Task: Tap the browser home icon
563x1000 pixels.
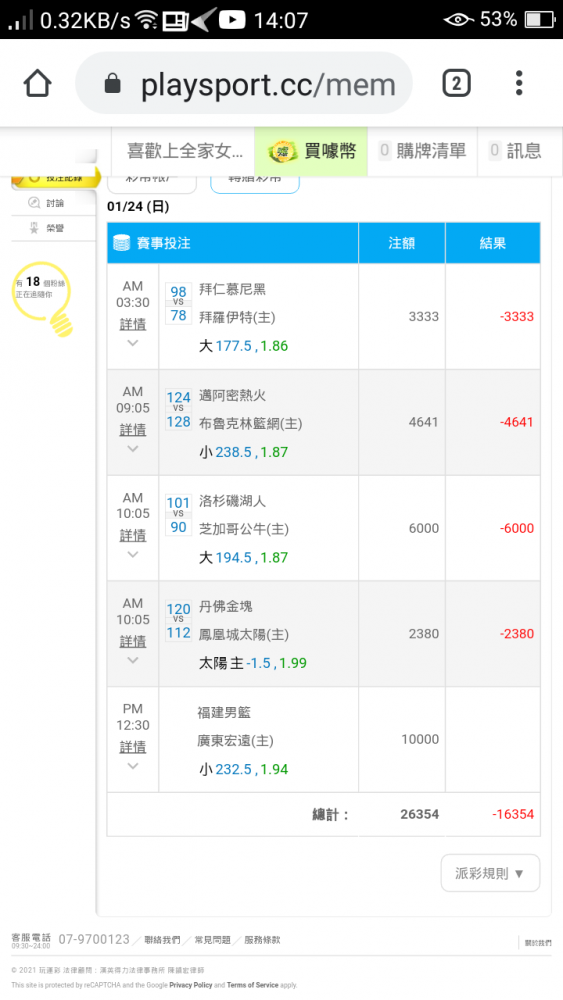Action: click(37, 84)
